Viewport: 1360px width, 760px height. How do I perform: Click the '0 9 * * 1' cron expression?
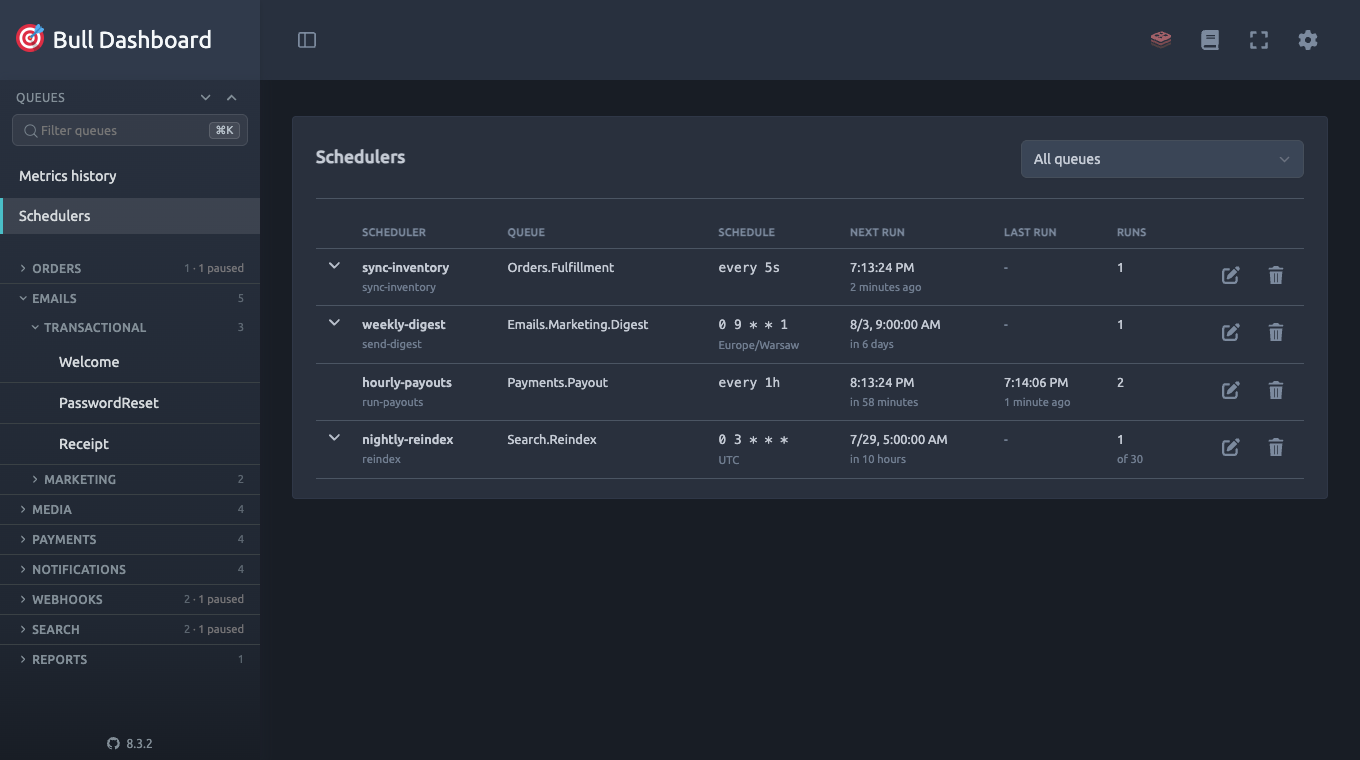coord(753,324)
